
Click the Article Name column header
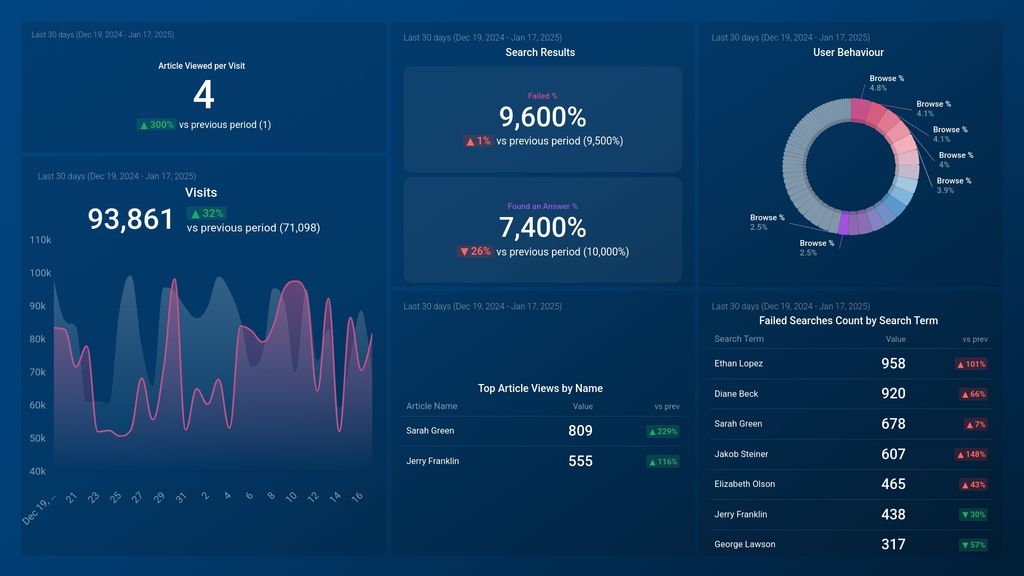[x=431, y=406]
